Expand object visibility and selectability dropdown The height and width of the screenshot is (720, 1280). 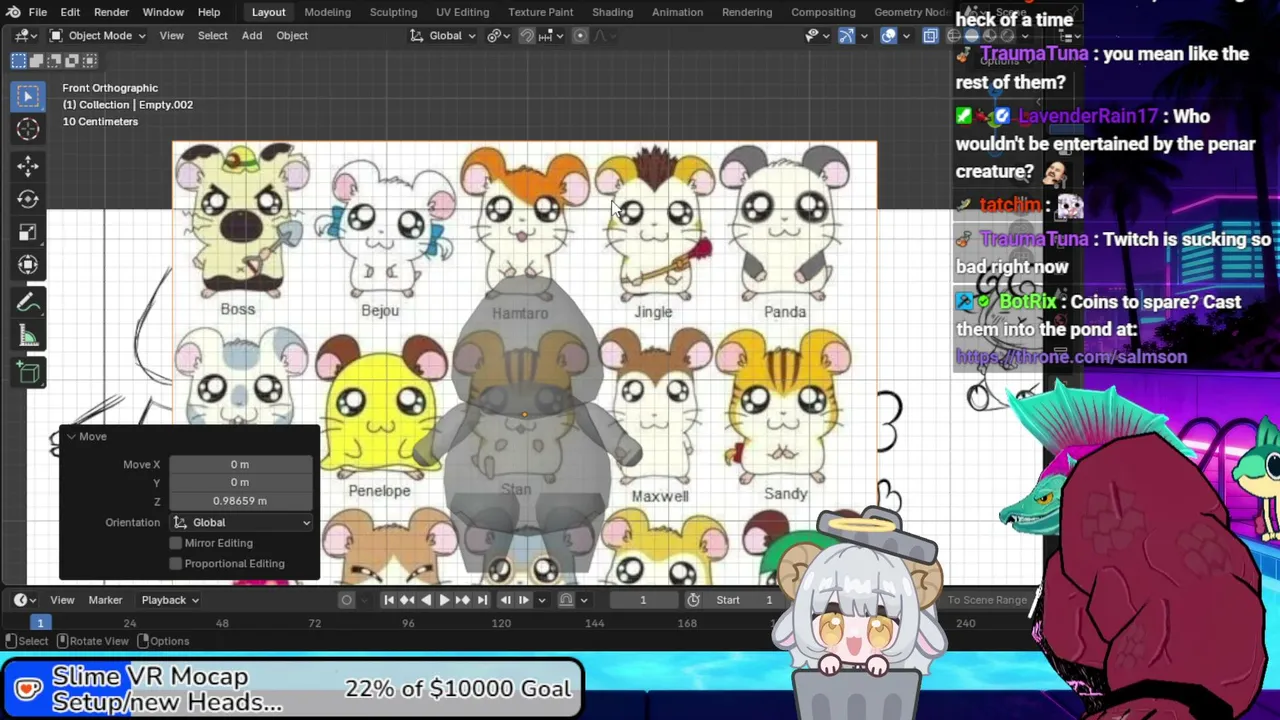point(817,36)
